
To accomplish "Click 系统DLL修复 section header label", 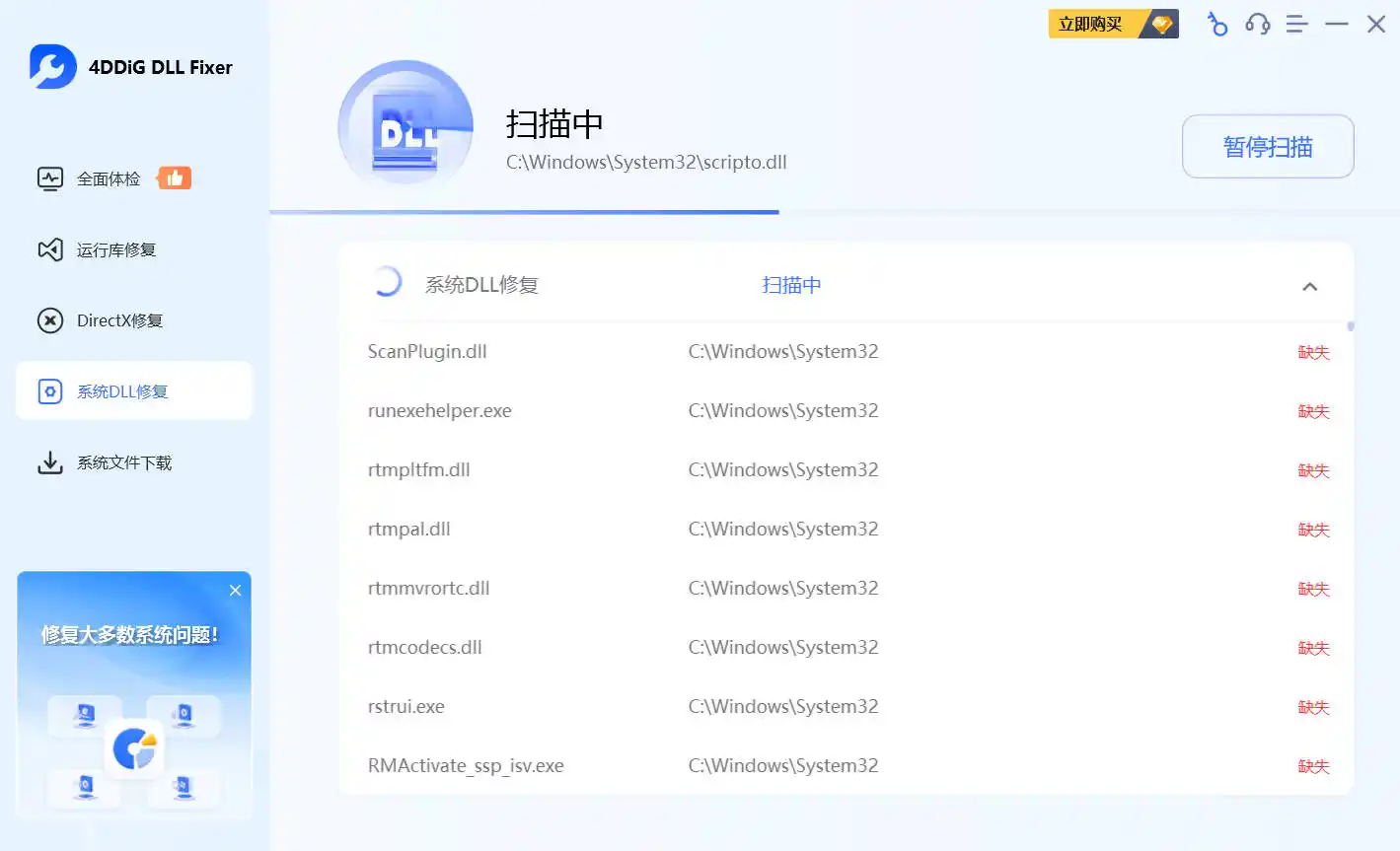I will pos(481,285).
